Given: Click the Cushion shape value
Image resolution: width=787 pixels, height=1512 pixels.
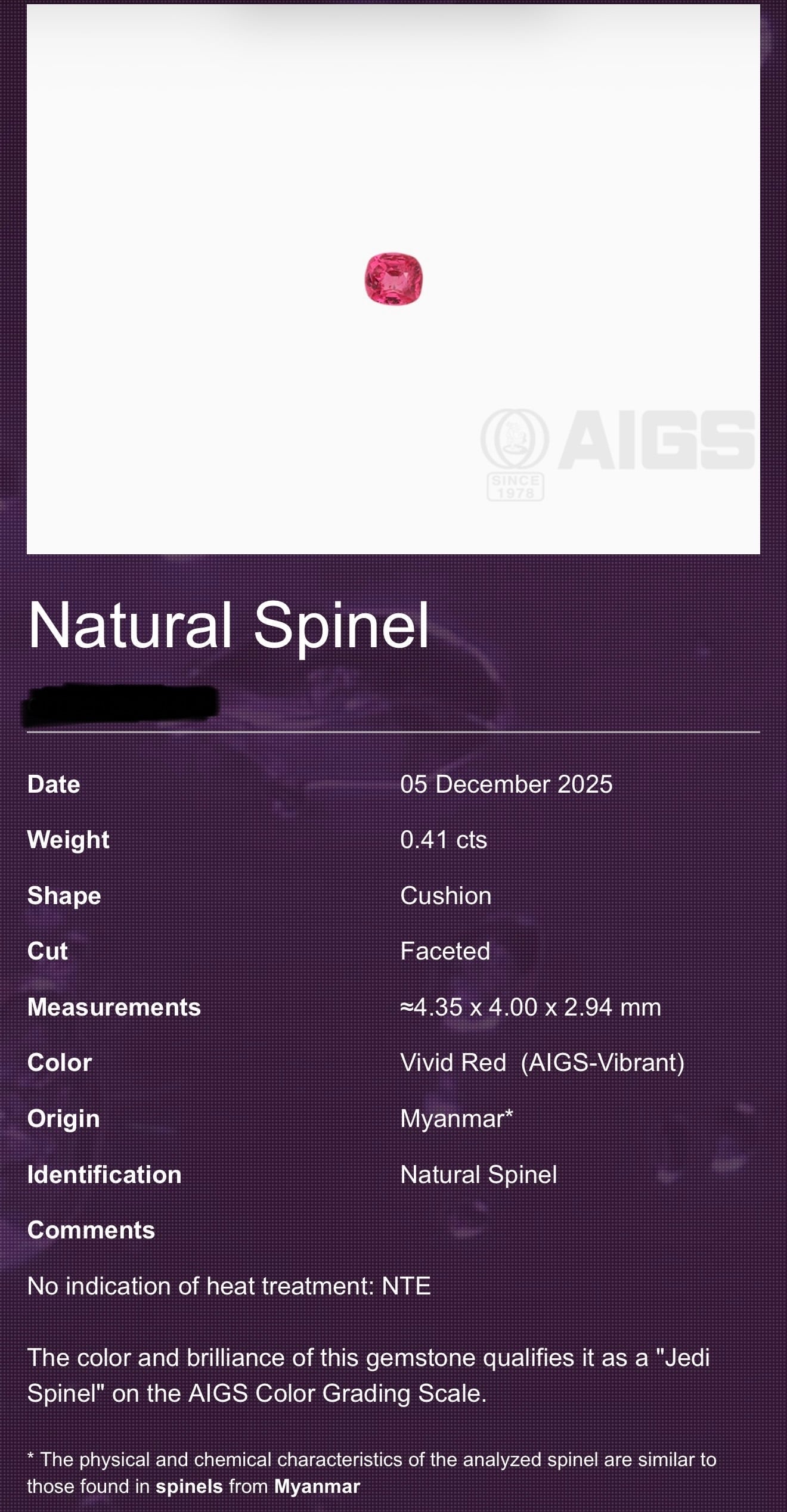Looking at the screenshot, I should click(x=446, y=896).
